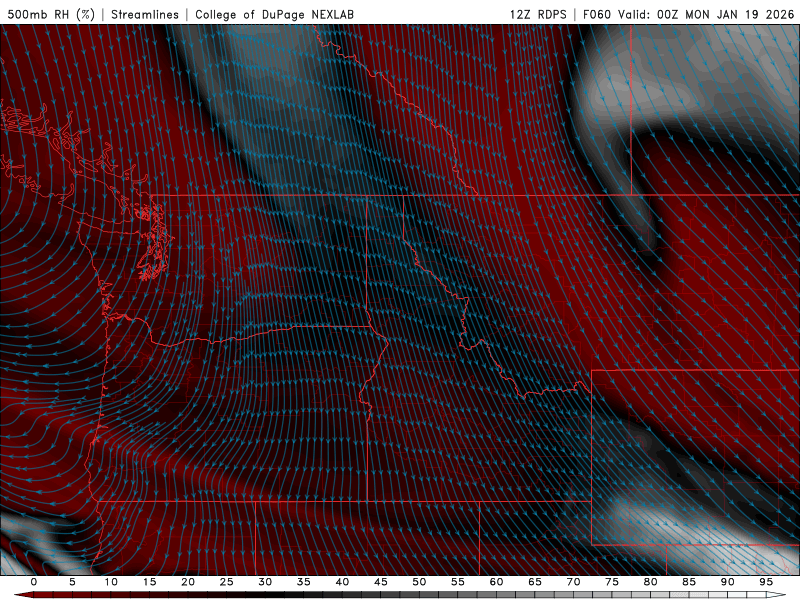The height and width of the screenshot is (600, 800).
Task: Select the 55 value on the color scale
Action: (458, 582)
